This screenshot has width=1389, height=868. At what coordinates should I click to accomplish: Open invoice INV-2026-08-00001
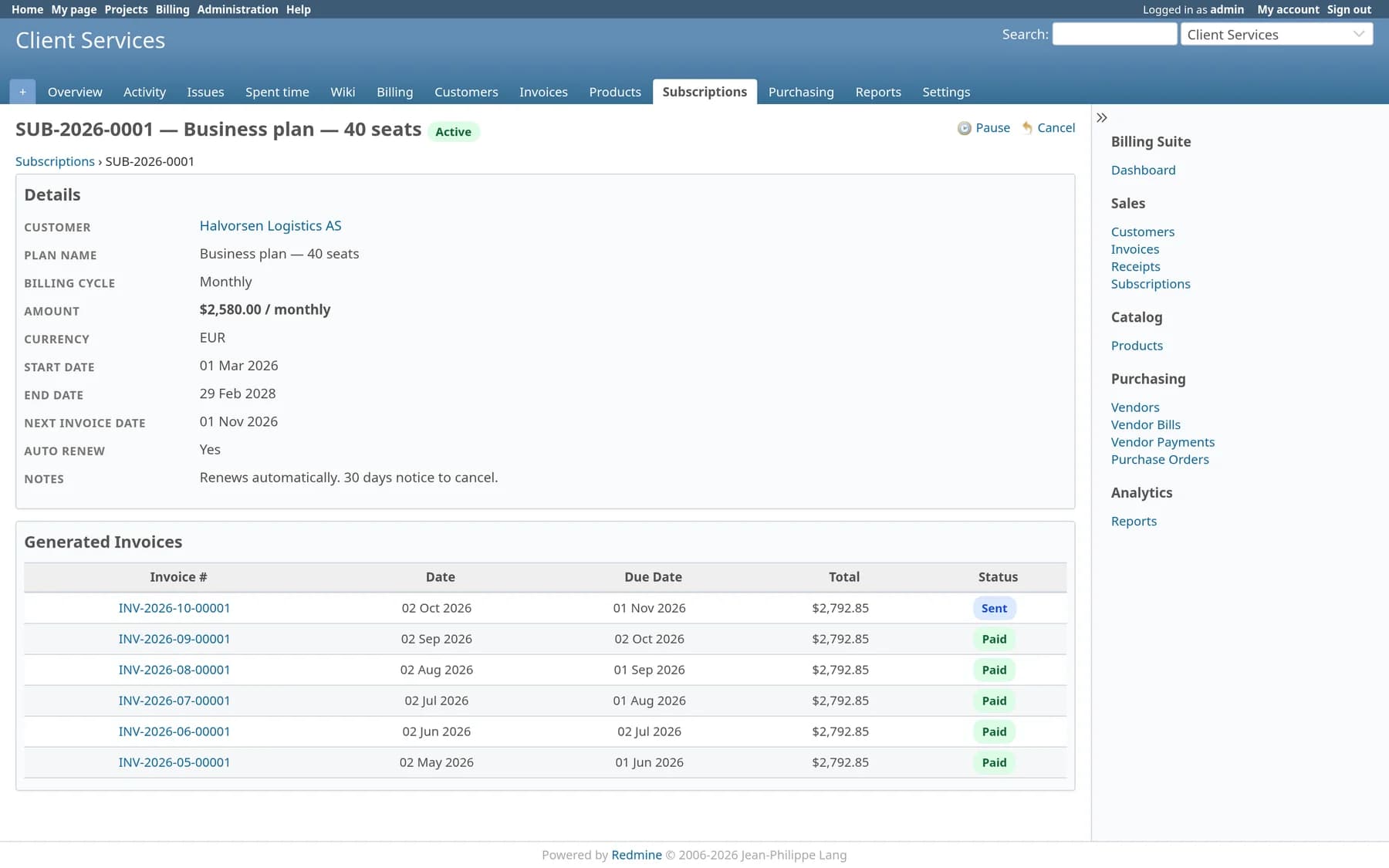(174, 670)
